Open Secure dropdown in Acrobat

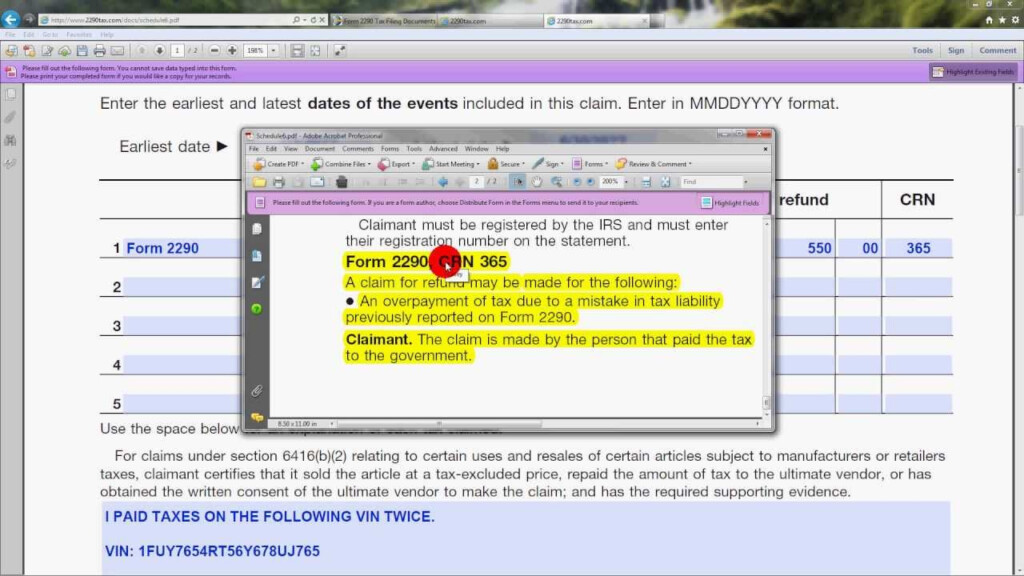(506, 164)
